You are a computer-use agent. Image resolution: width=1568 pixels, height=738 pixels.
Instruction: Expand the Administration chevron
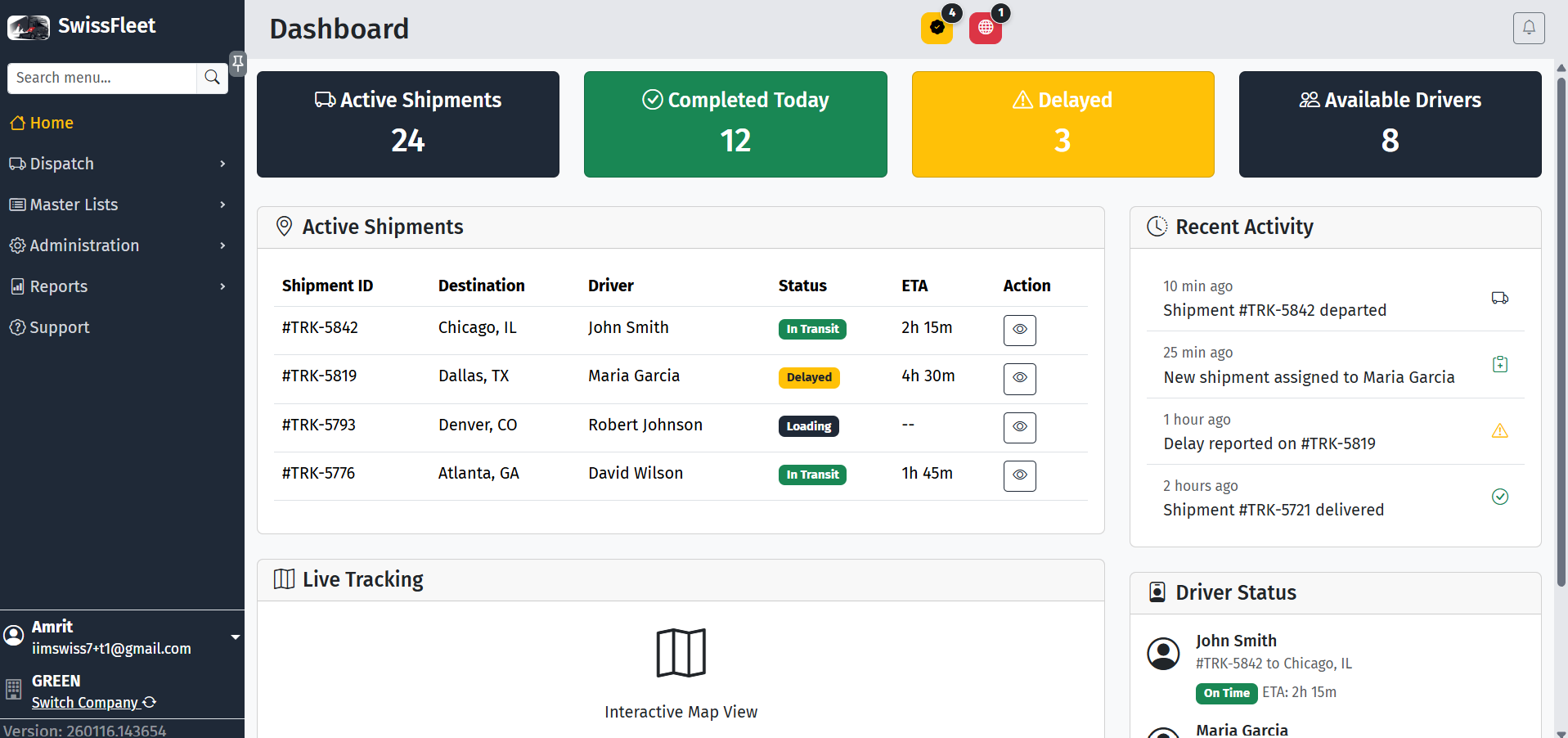222,245
